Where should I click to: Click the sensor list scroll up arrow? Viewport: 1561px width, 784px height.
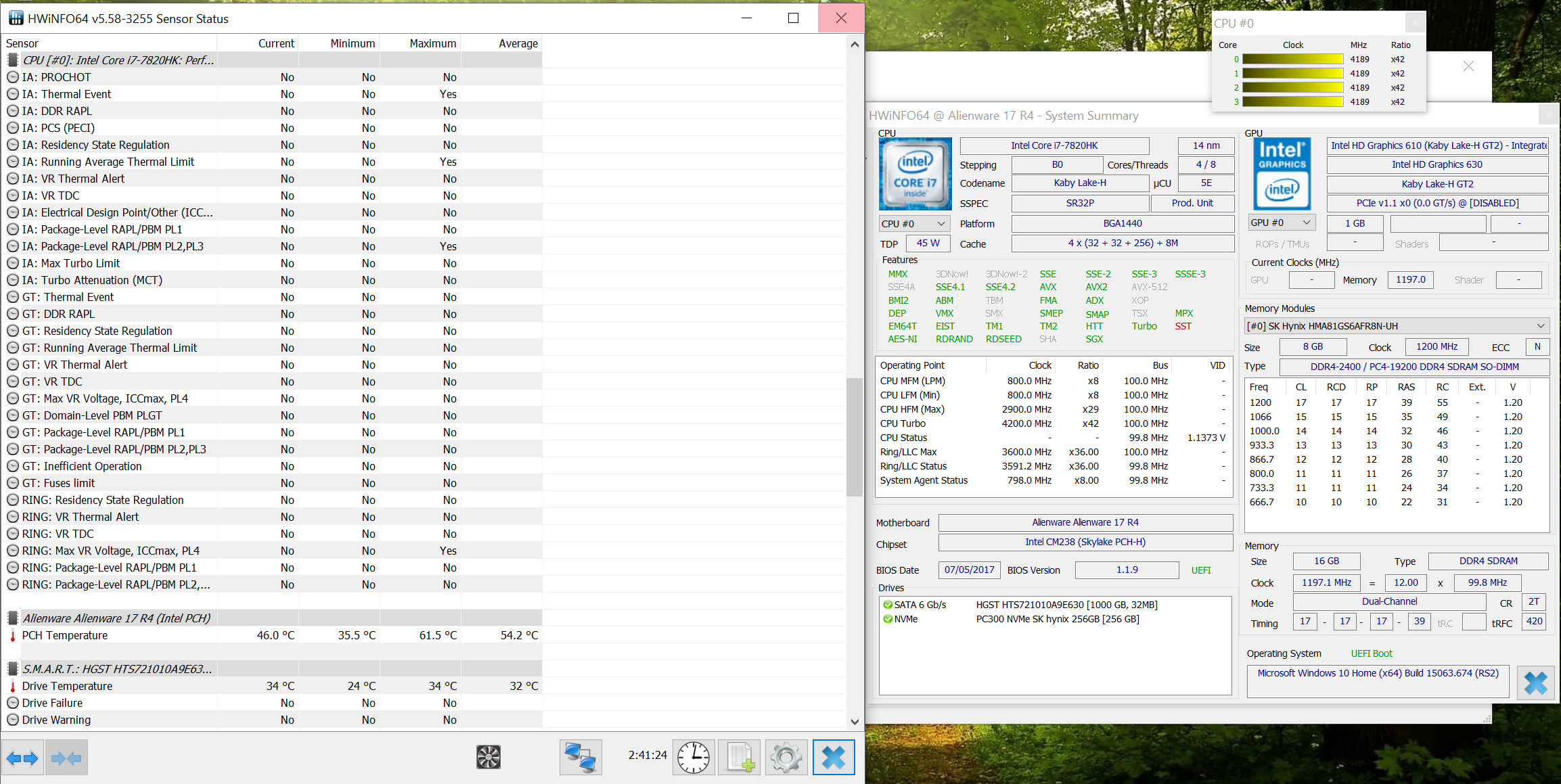tap(855, 45)
